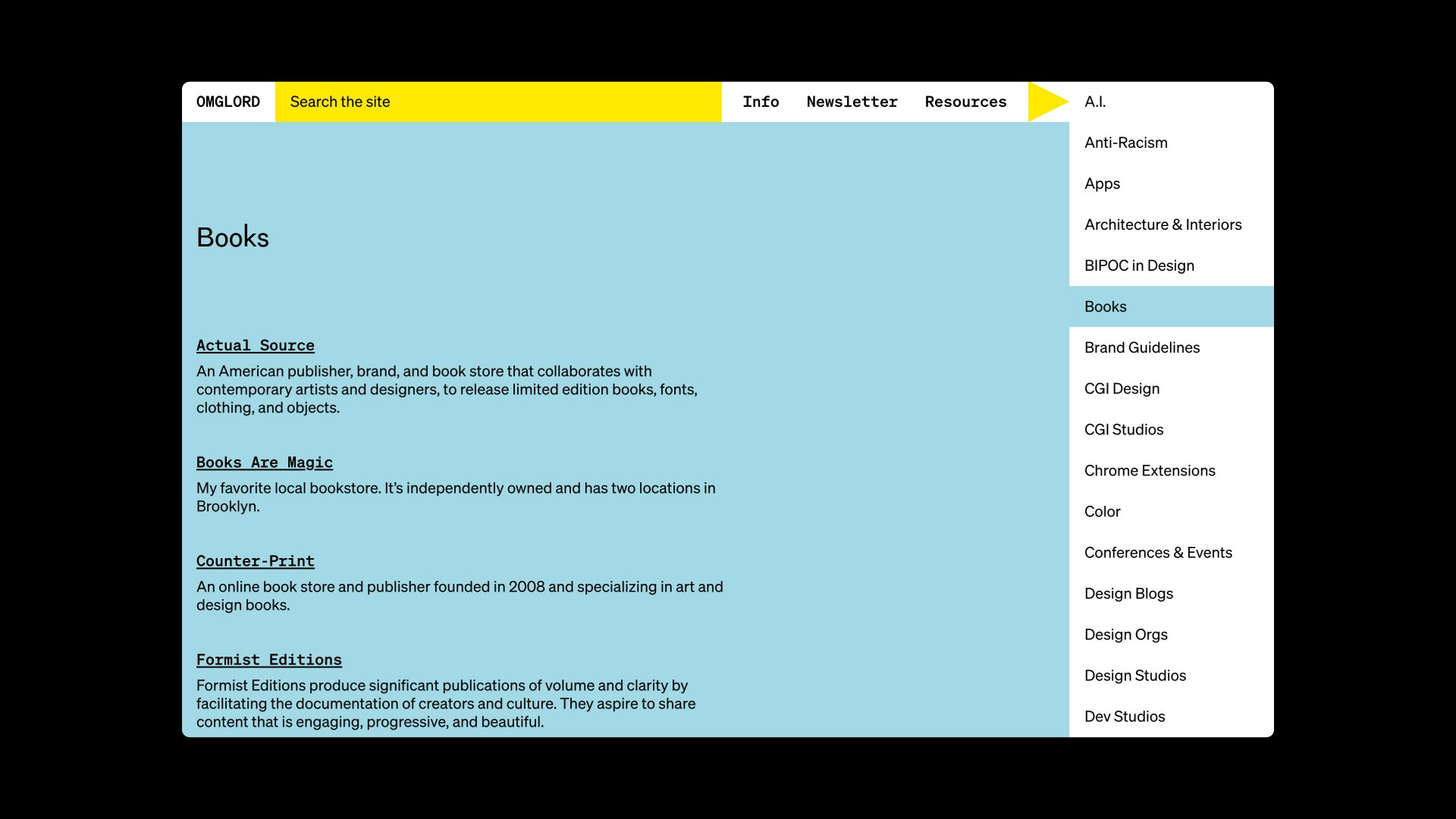Click the yellow arrow next to Resources

(x=1048, y=102)
